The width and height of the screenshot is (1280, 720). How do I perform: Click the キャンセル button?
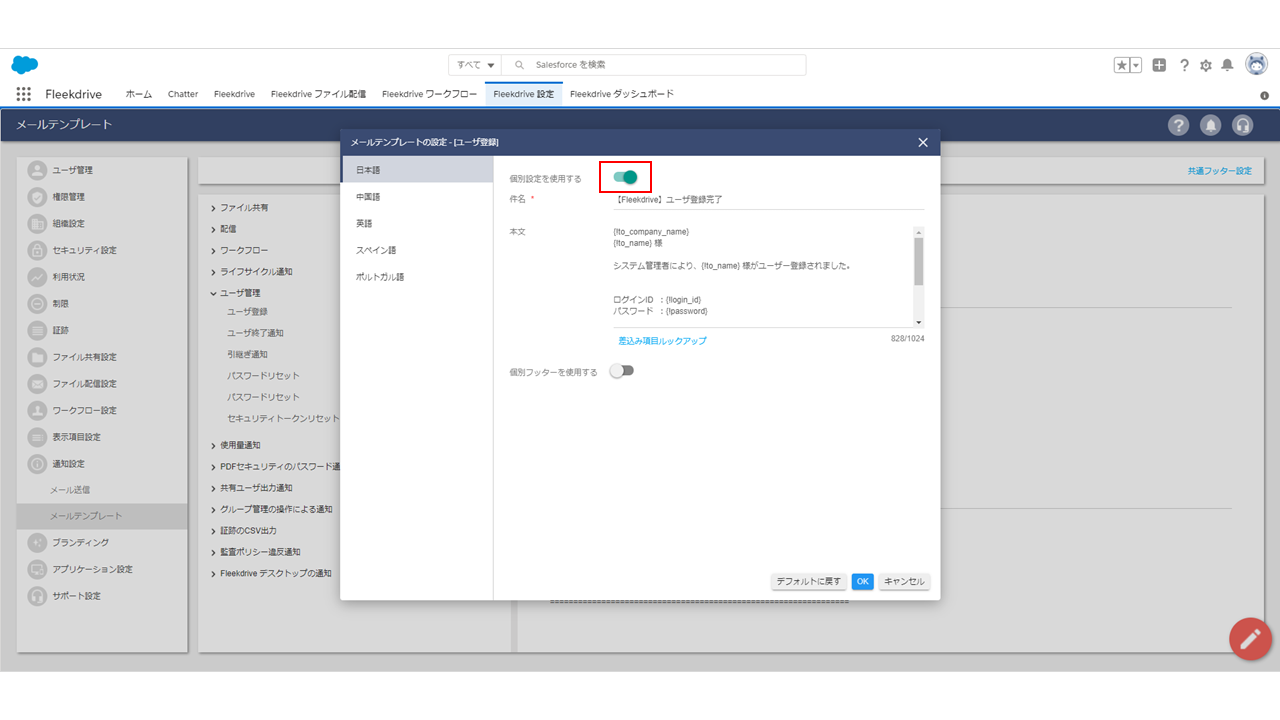[904, 581]
